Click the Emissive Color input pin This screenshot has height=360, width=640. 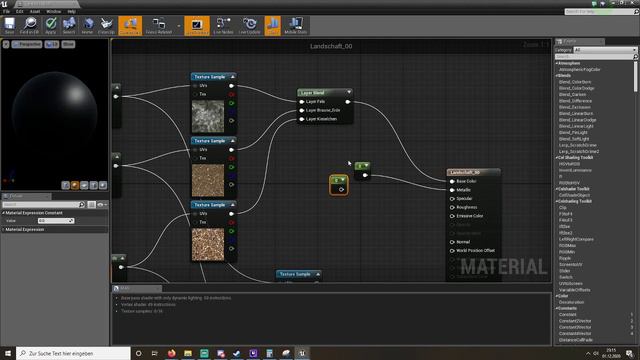point(452,216)
